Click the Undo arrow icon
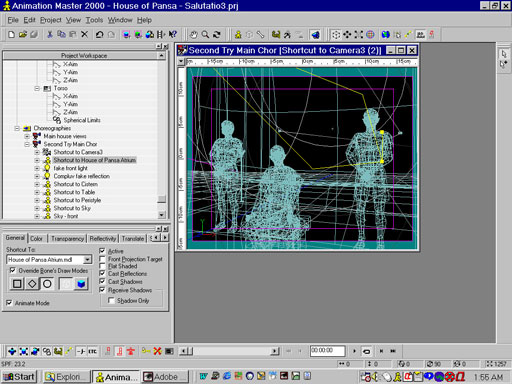The image size is (512, 384). pos(99,34)
